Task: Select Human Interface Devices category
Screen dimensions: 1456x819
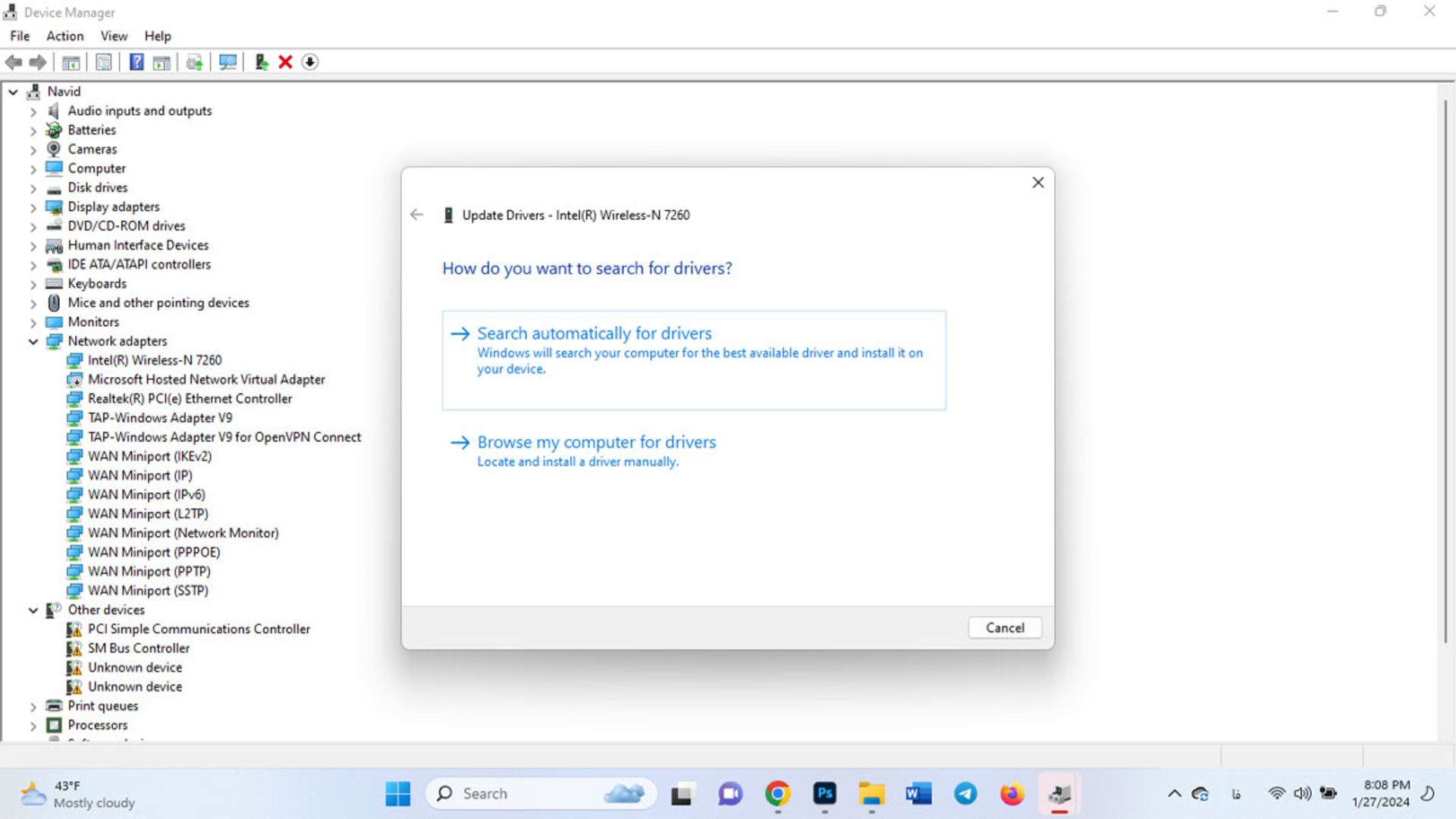Action: 138,245
